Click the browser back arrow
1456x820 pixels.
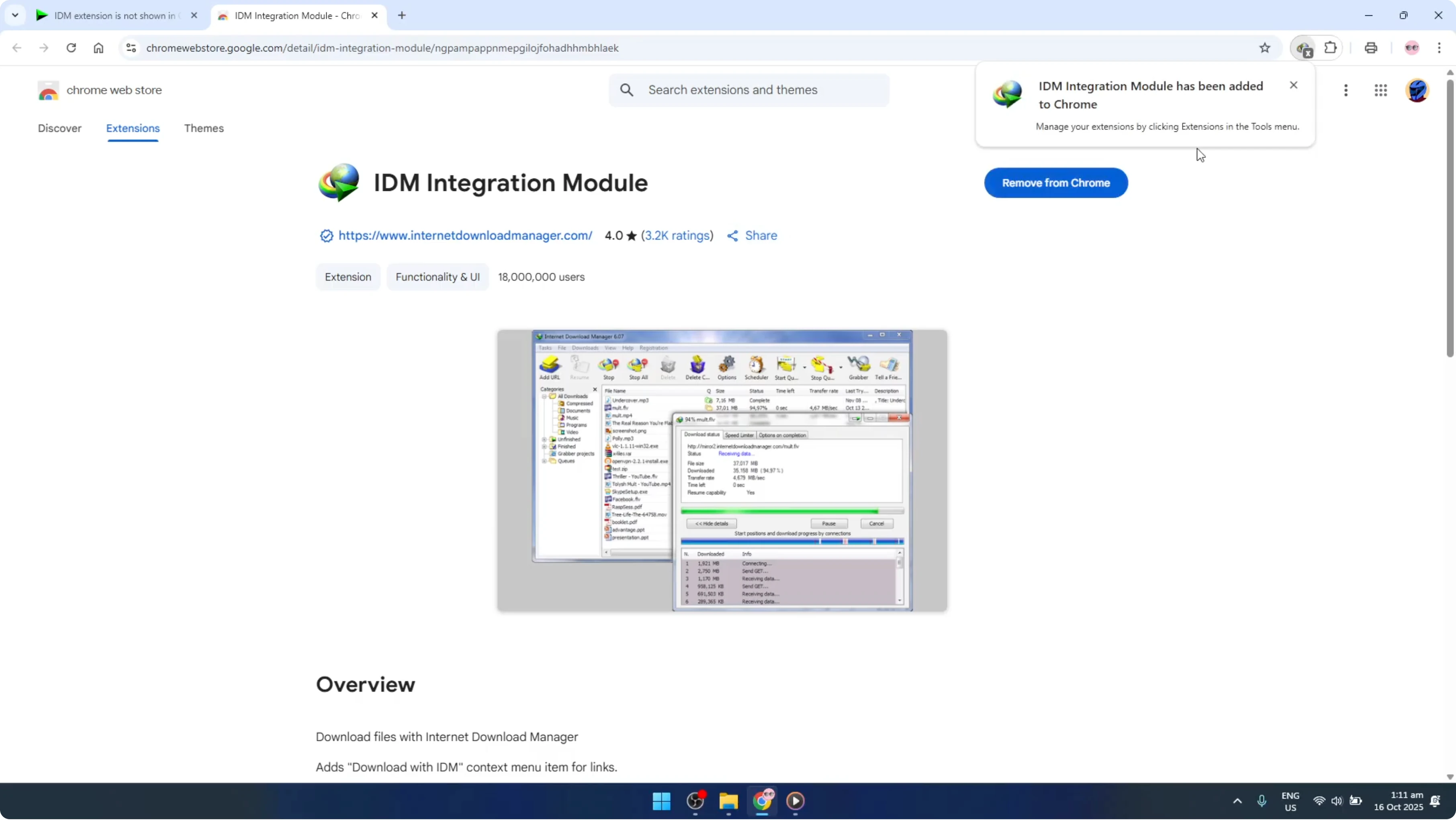16,48
